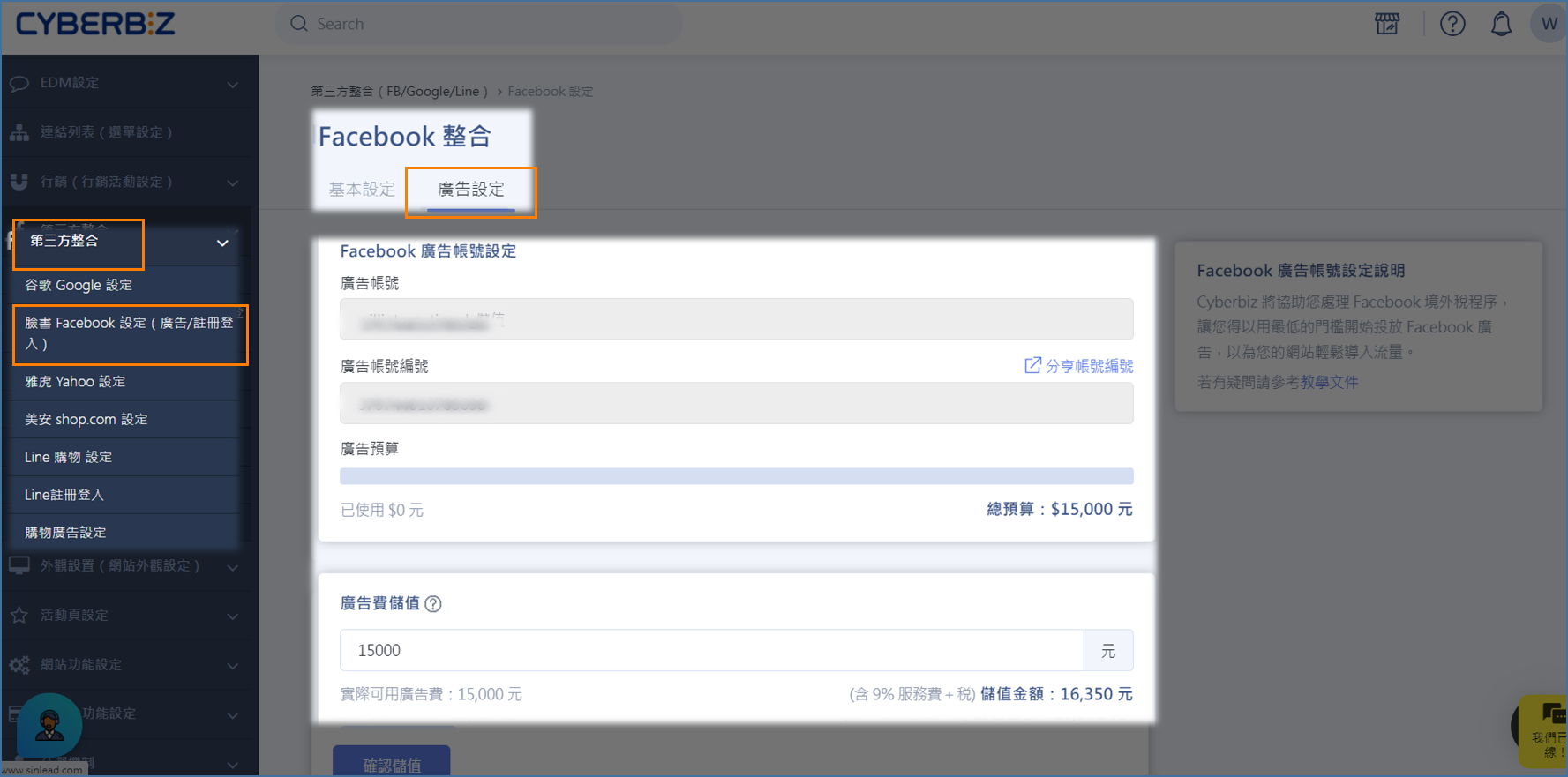Expand 網站功能設定 chevron
The height and width of the screenshot is (777, 1568).
233,665
